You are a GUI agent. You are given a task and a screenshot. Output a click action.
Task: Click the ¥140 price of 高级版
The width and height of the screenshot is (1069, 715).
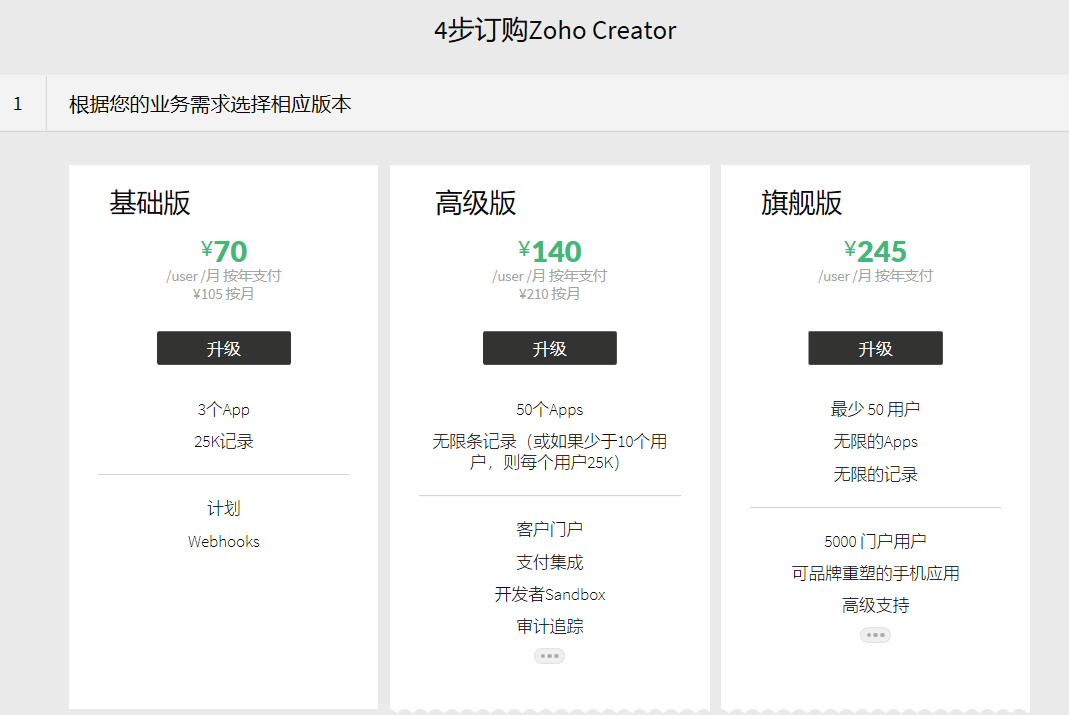click(x=549, y=251)
